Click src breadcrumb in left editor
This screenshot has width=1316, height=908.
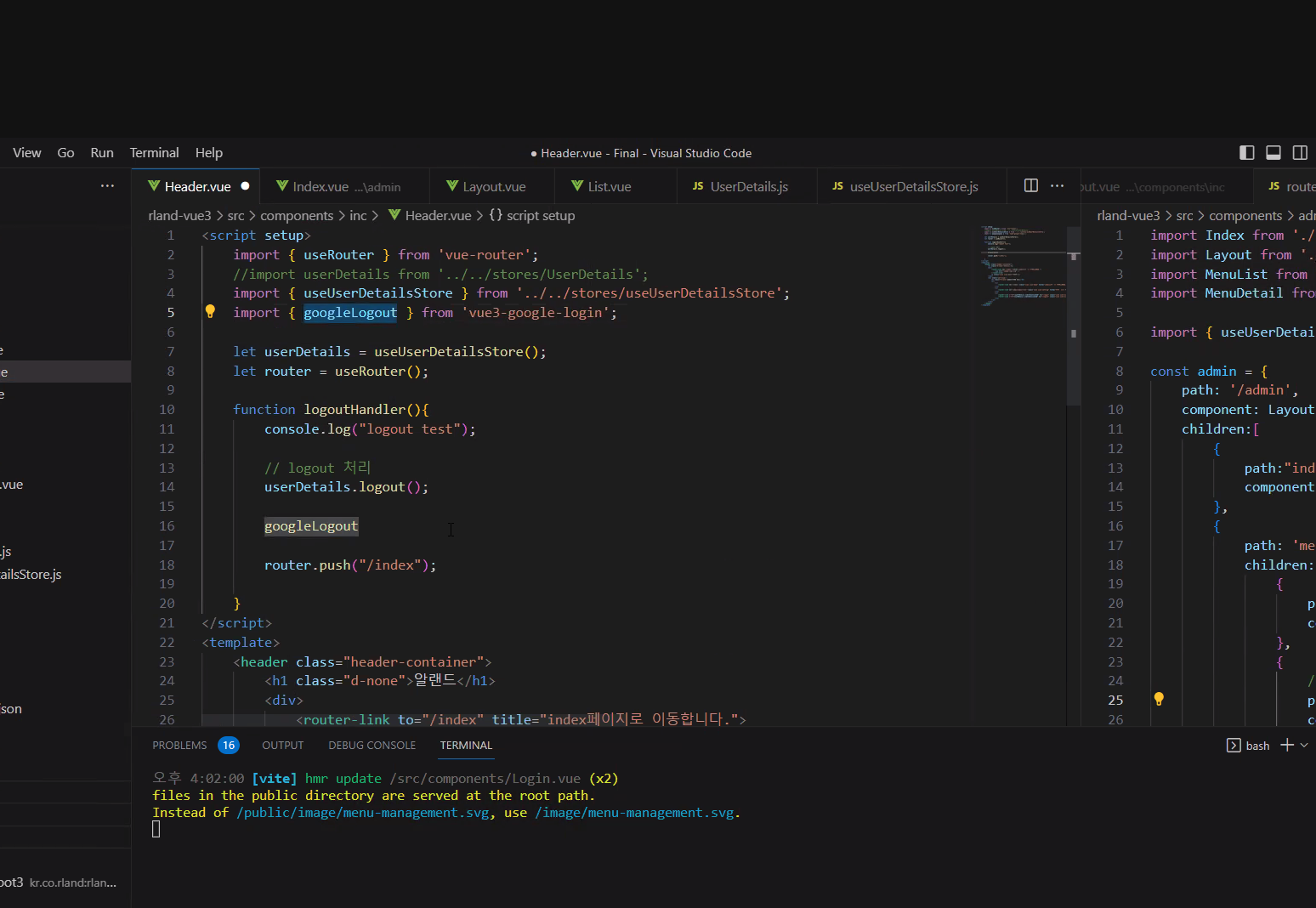(x=235, y=215)
